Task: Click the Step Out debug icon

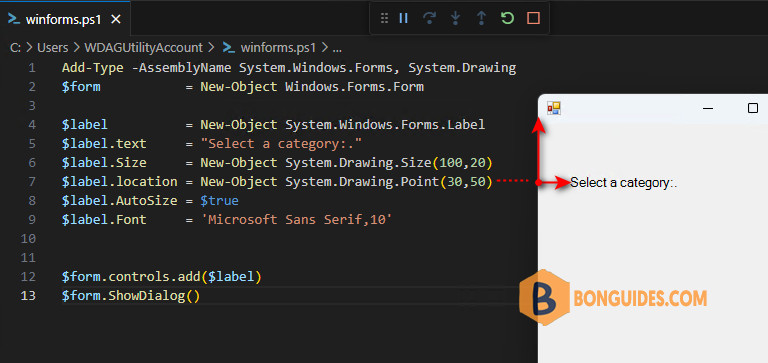Action: coord(481,19)
